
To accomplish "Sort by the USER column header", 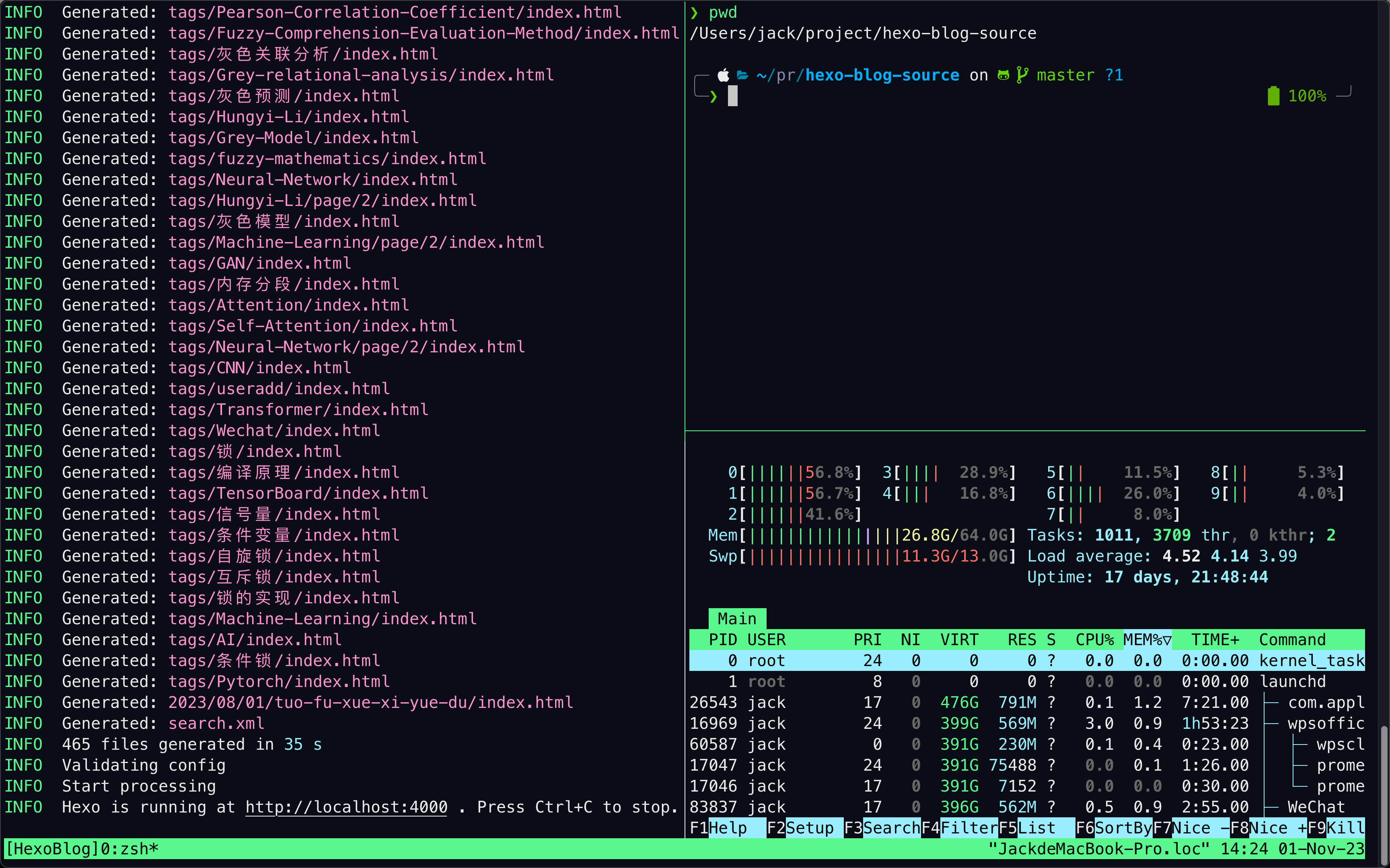I will point(767,640).
